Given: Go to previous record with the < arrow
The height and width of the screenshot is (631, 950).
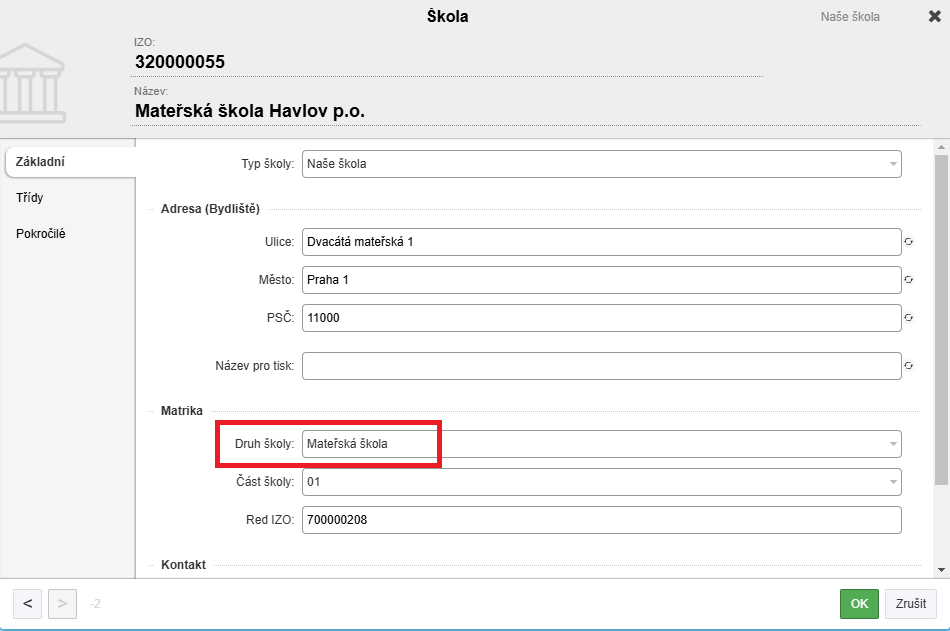Looking at the screenshot, I should (x=27, y=604).
